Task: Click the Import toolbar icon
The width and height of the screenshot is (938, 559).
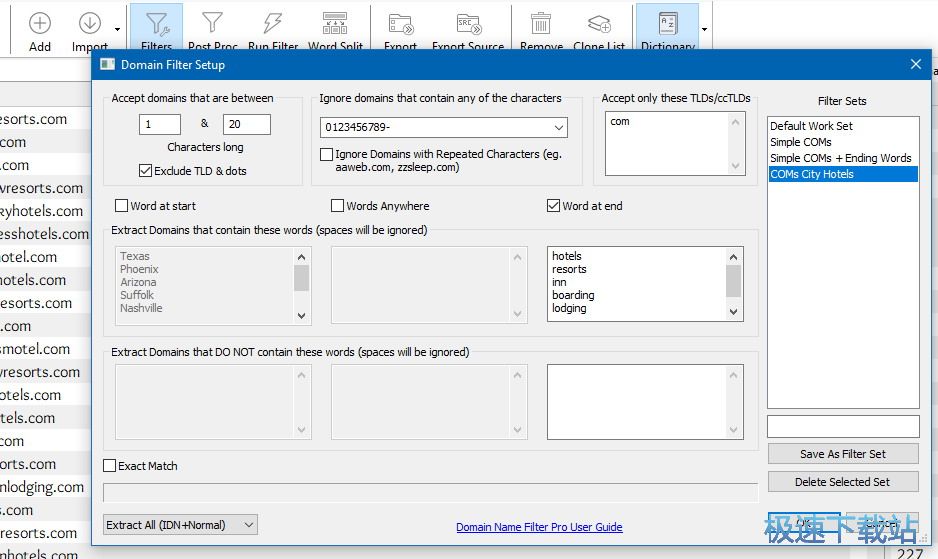Action: coord(90,27)
